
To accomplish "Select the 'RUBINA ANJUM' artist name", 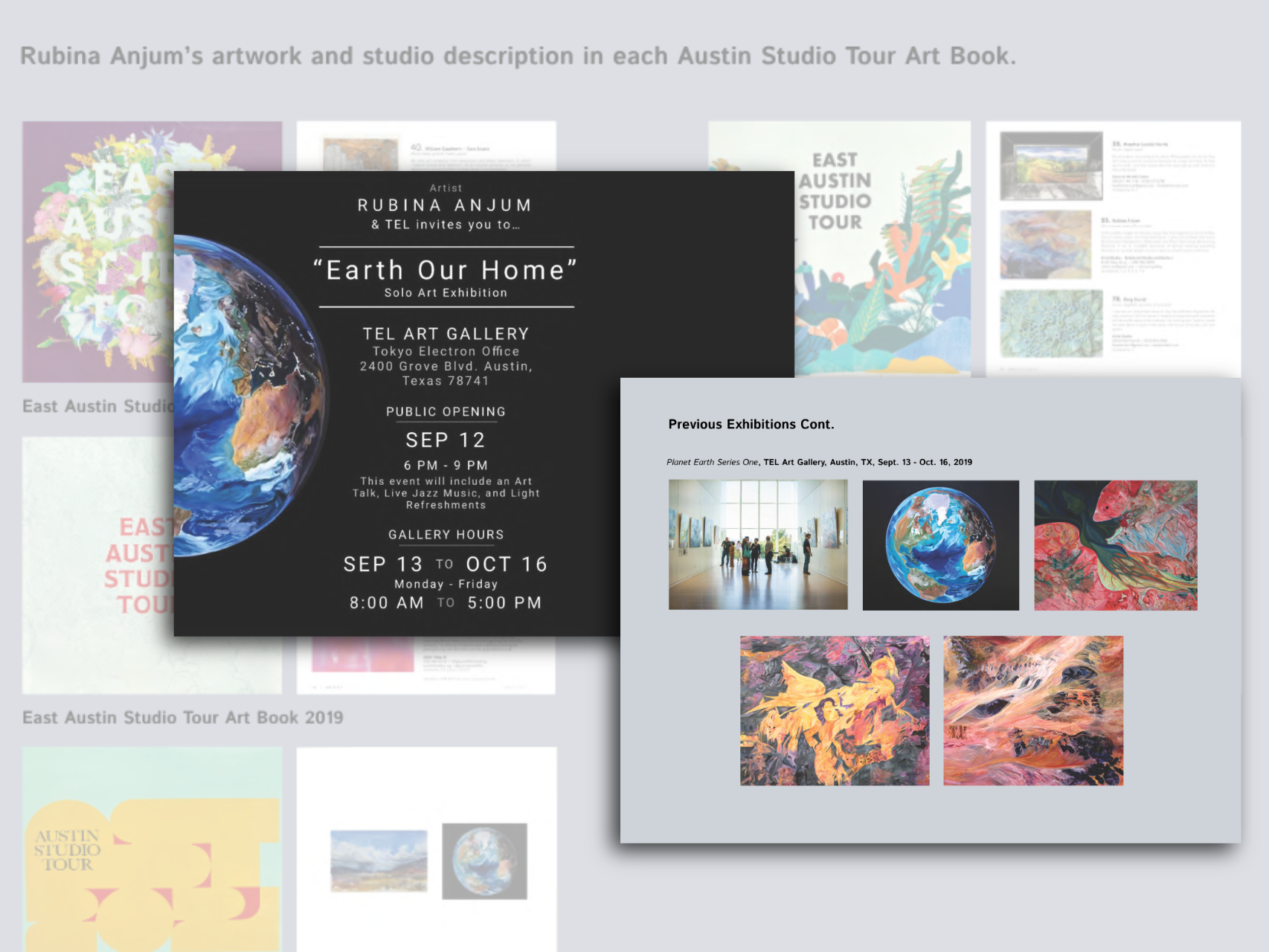I will (446, 205).
